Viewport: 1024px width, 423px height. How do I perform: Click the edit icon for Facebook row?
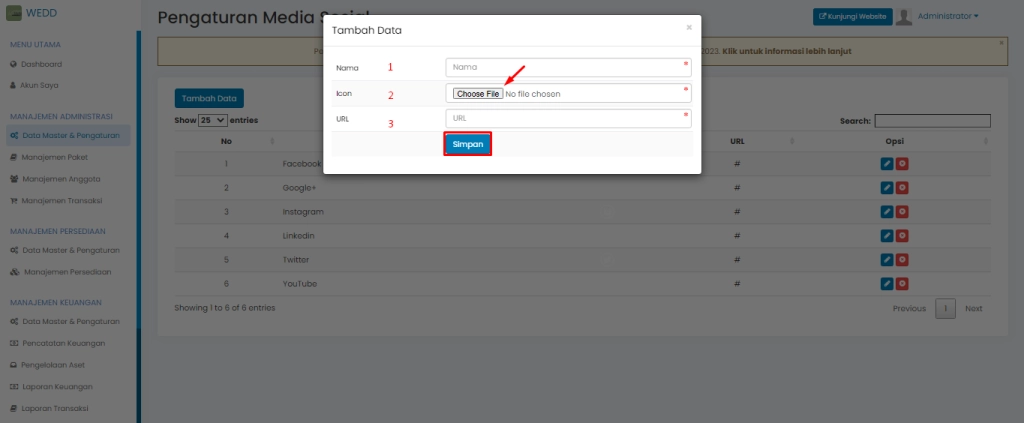[886, 164]
